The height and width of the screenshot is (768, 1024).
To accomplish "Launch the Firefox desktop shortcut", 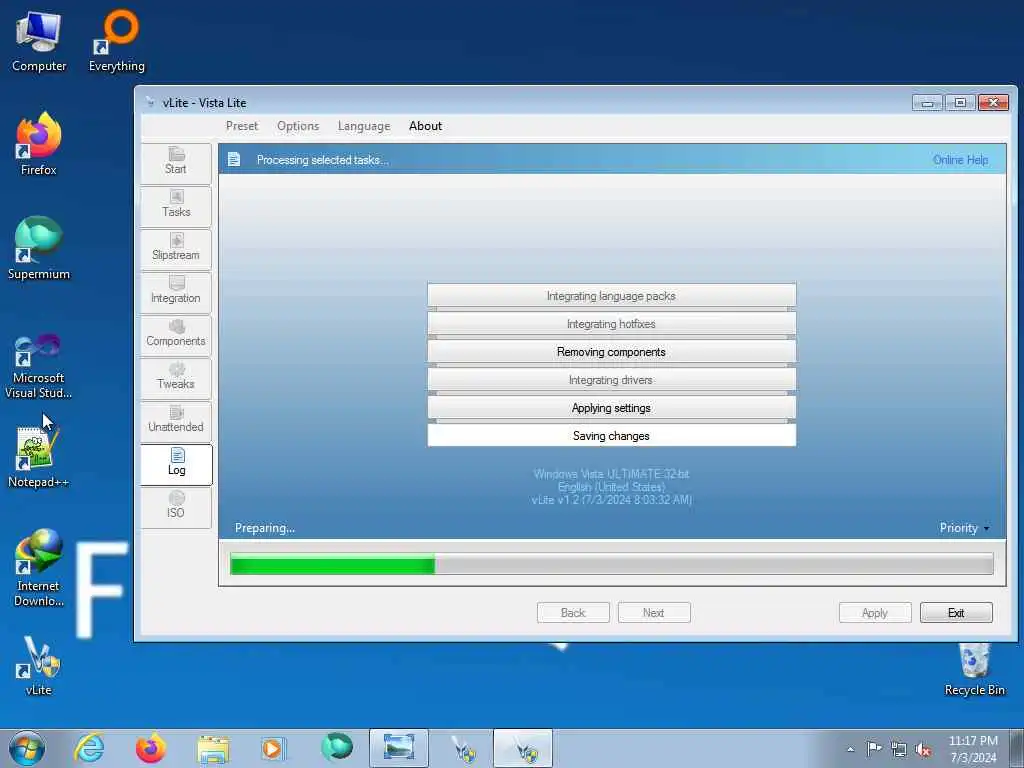I will 39,144.
